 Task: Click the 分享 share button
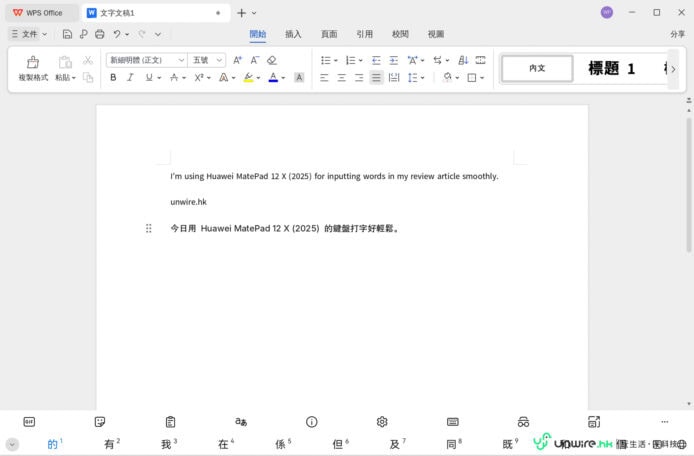point(677,34)
